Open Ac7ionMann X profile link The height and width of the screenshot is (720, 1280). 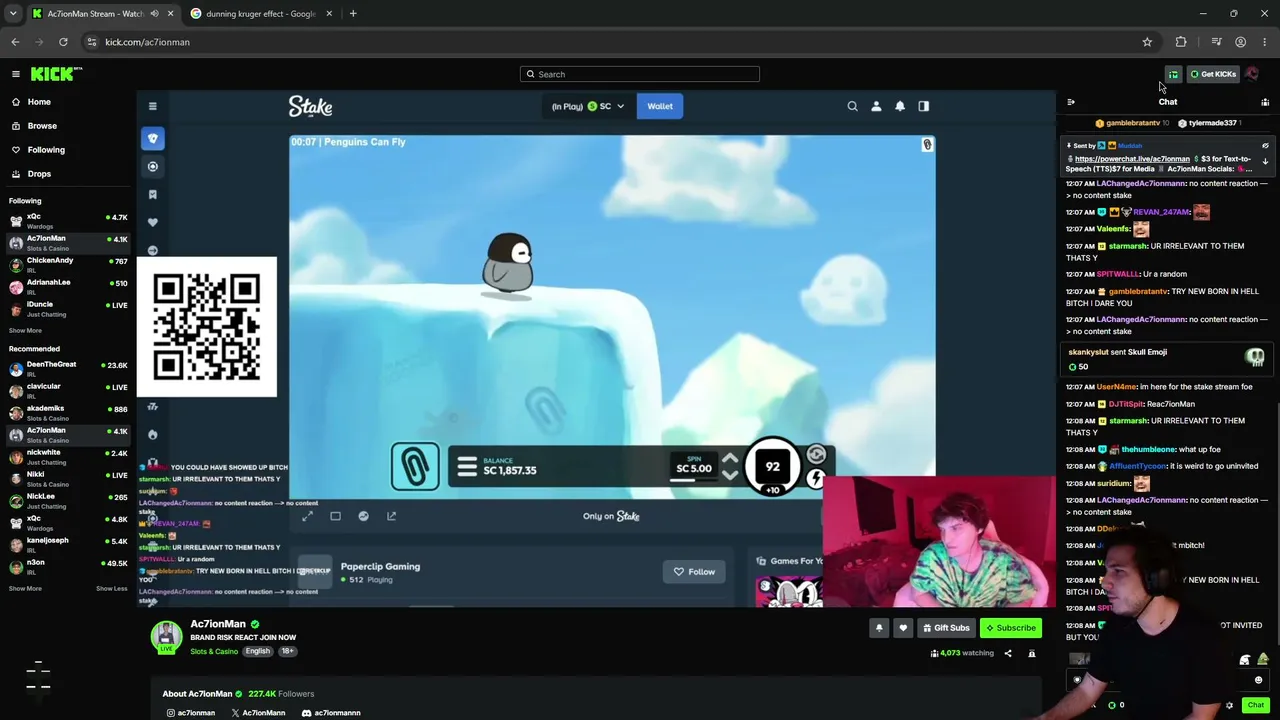(x=258, y=713)
